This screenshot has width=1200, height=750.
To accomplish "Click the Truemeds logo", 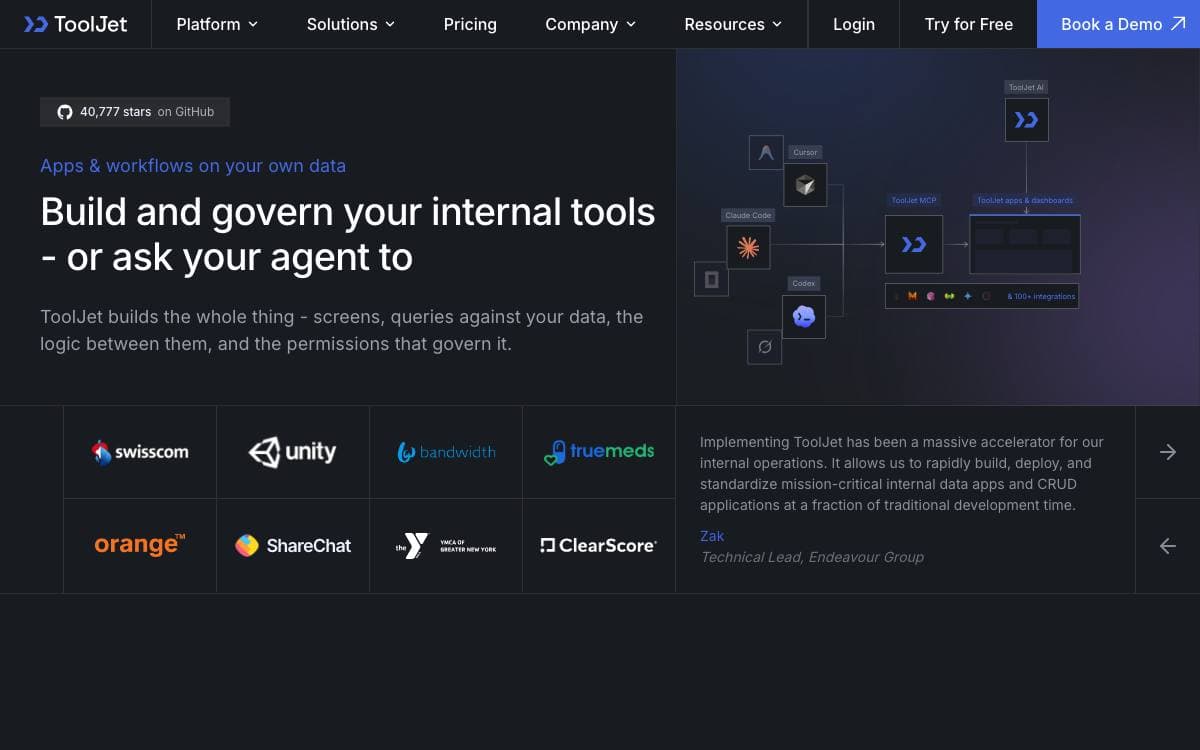I will (599, 452).
